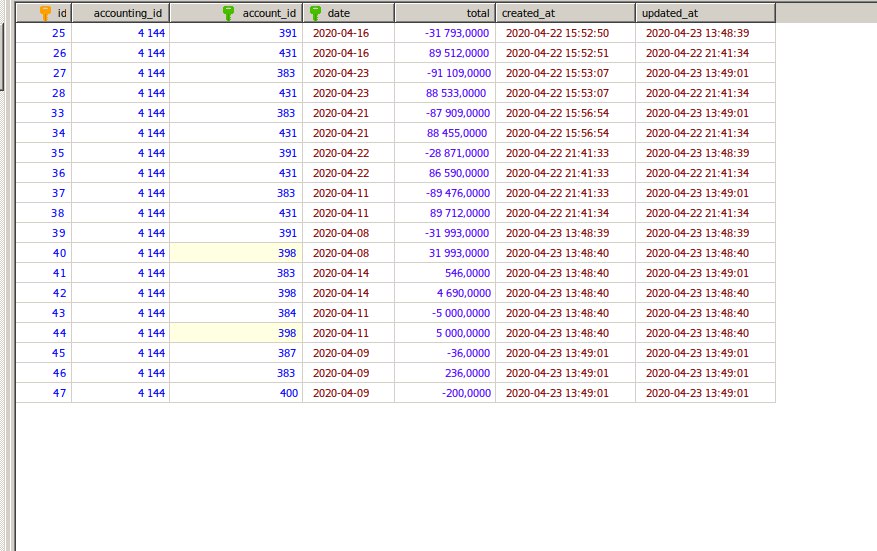The width and height of the screenshot is (877, 551).
Task: Click total cell 236,0000
Action: [445, 373]
